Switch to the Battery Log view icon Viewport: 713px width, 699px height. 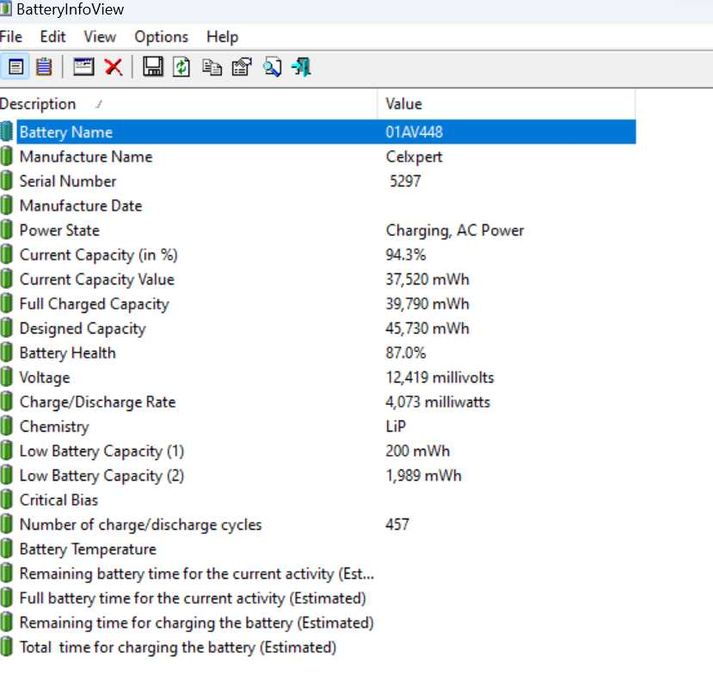[44, 67]
